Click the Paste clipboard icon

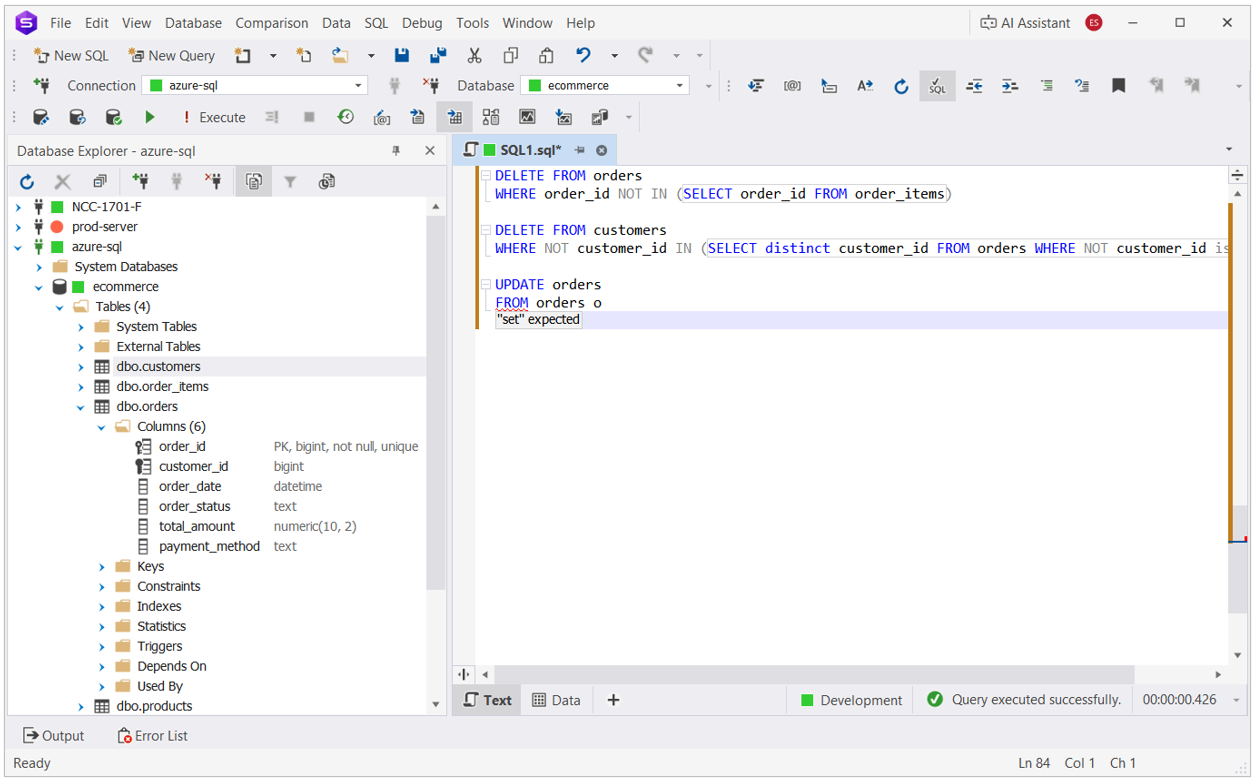pos(546,56)
